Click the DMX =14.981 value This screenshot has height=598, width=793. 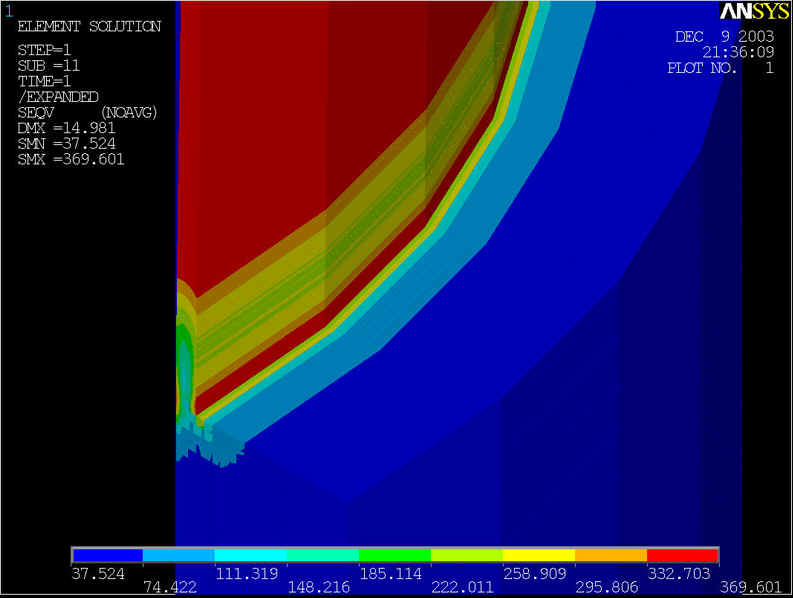(66, 128)
